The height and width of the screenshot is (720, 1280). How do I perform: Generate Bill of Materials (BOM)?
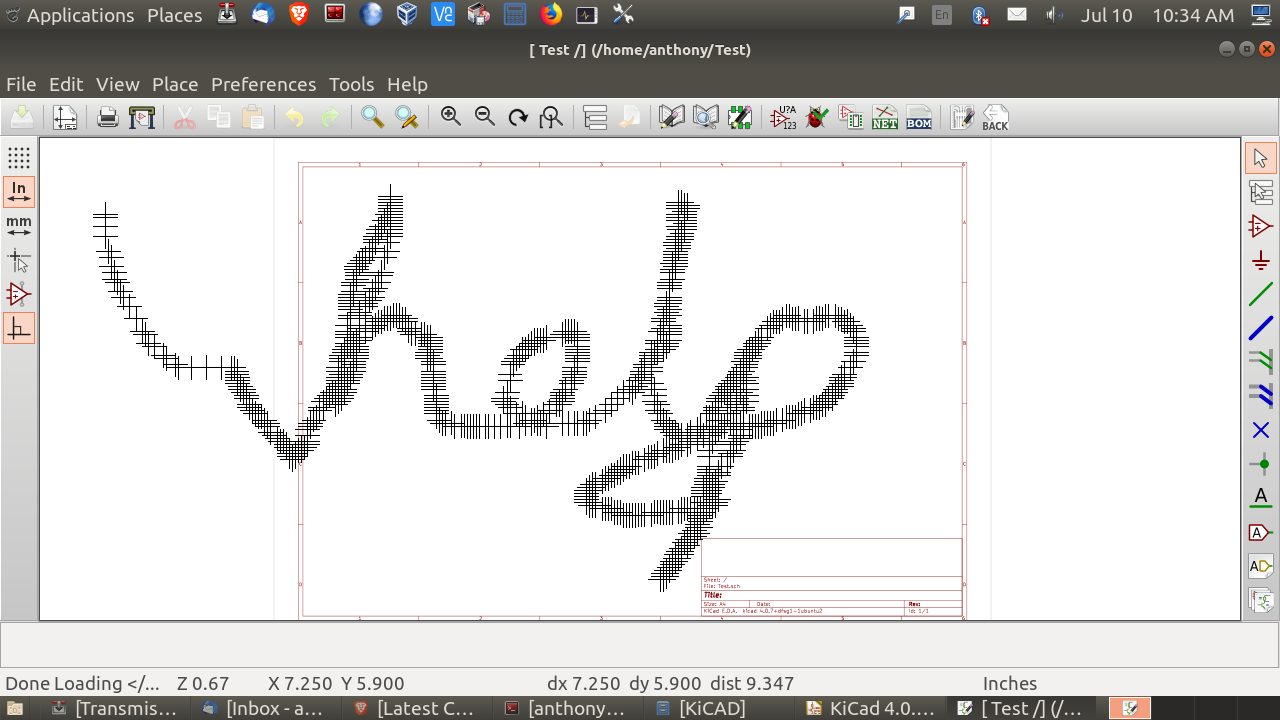pos(919,118)
